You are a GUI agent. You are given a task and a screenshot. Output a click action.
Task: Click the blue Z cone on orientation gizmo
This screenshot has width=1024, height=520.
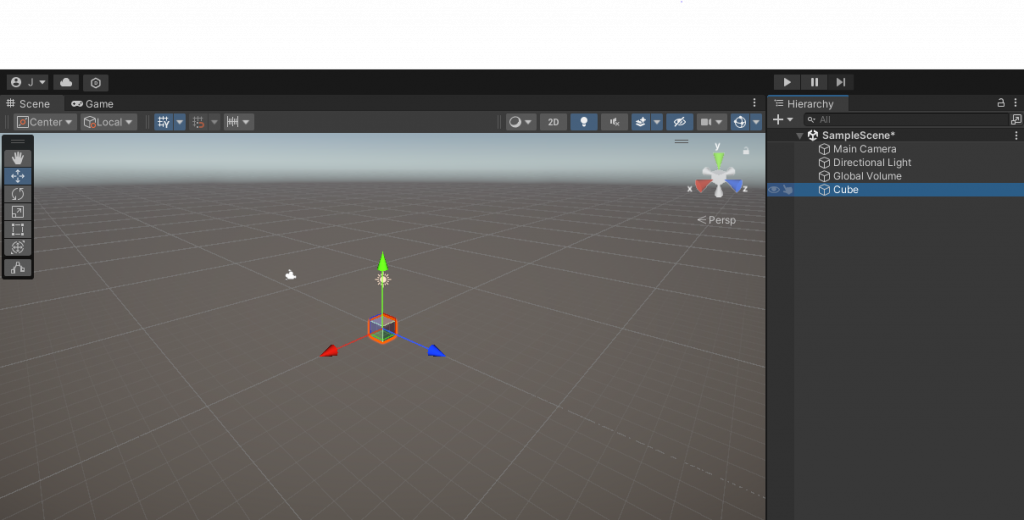(735, 186)
